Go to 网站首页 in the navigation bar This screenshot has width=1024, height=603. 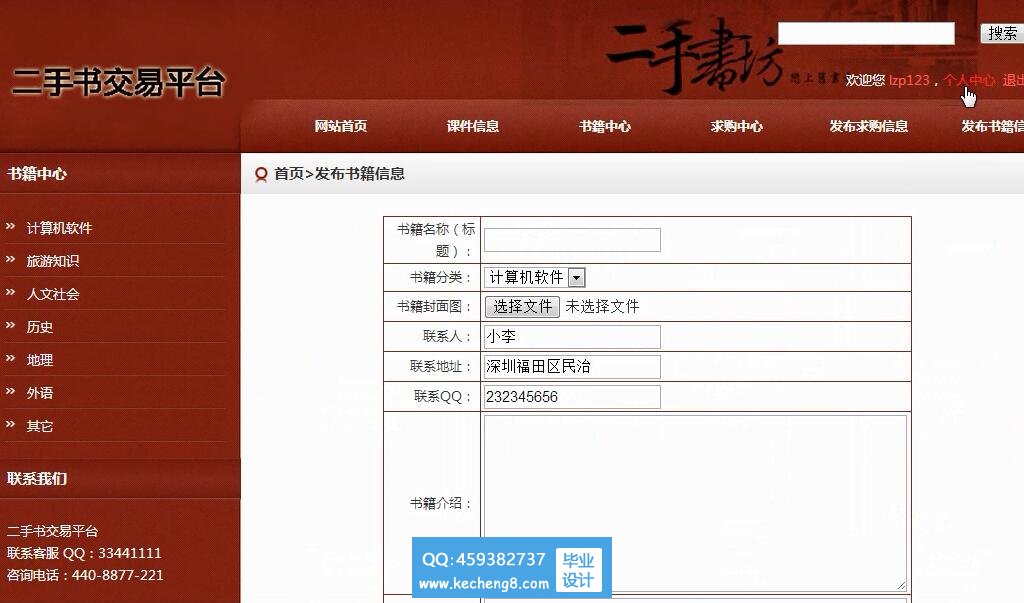341,126
